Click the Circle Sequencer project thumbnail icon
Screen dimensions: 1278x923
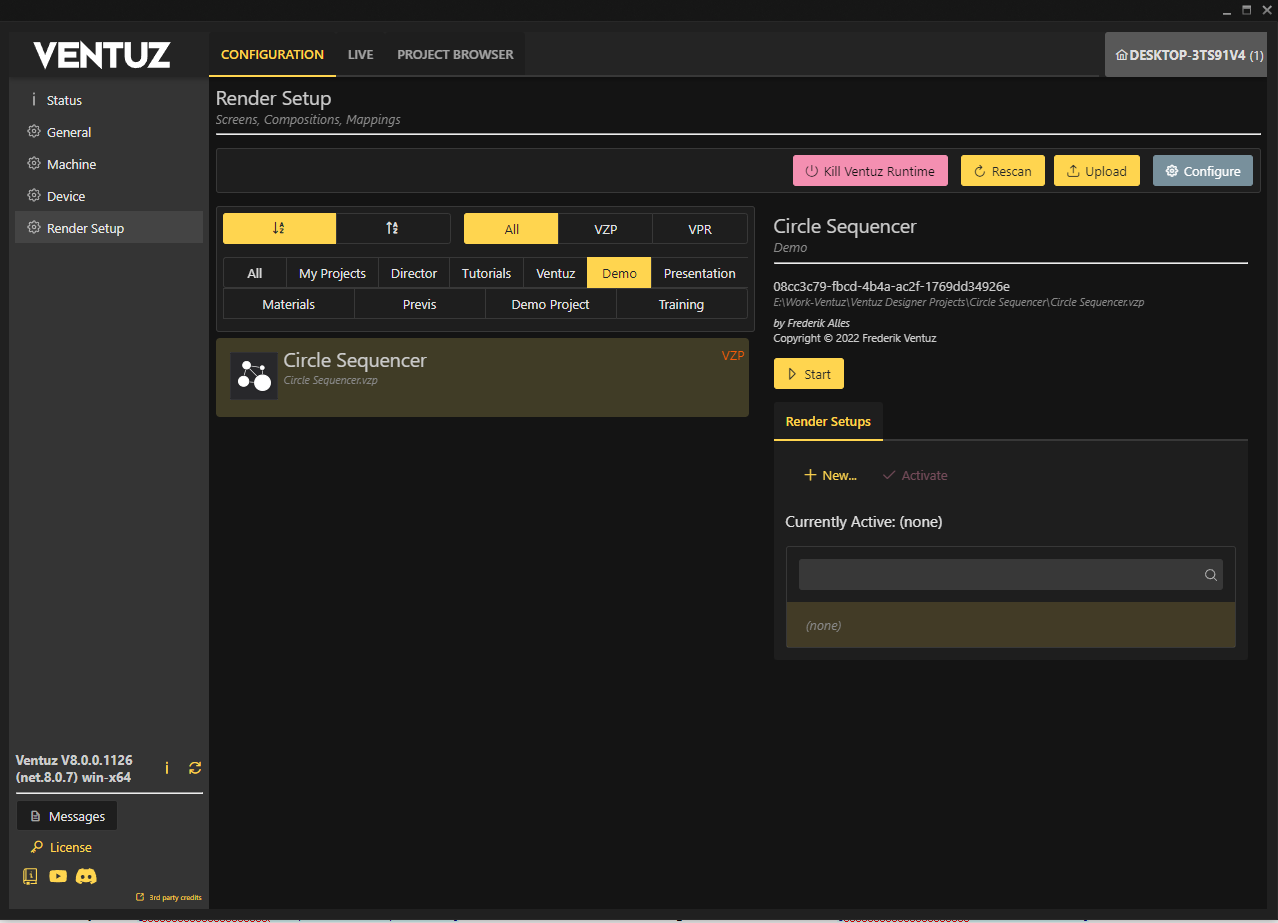tap(253, 376)
